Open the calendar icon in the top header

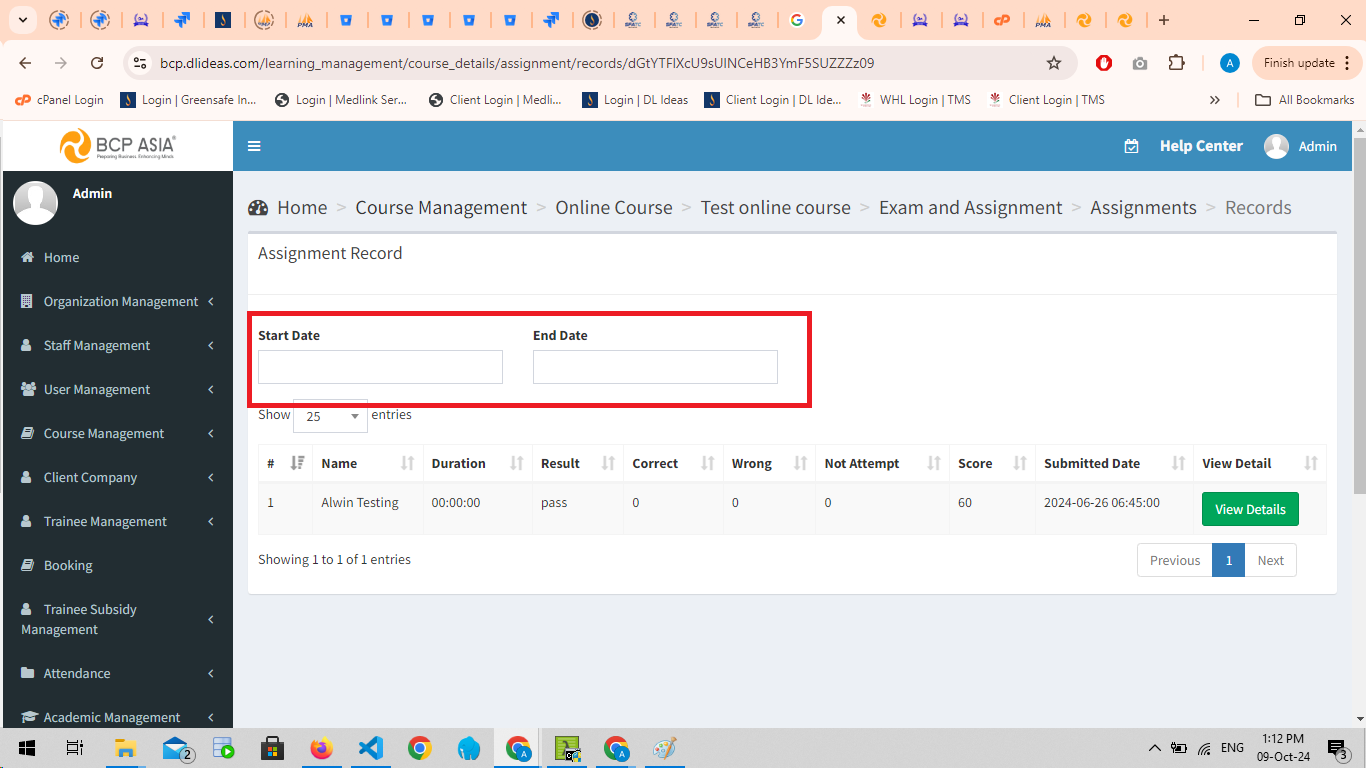pyautogui.click(x=1131, y=146)
